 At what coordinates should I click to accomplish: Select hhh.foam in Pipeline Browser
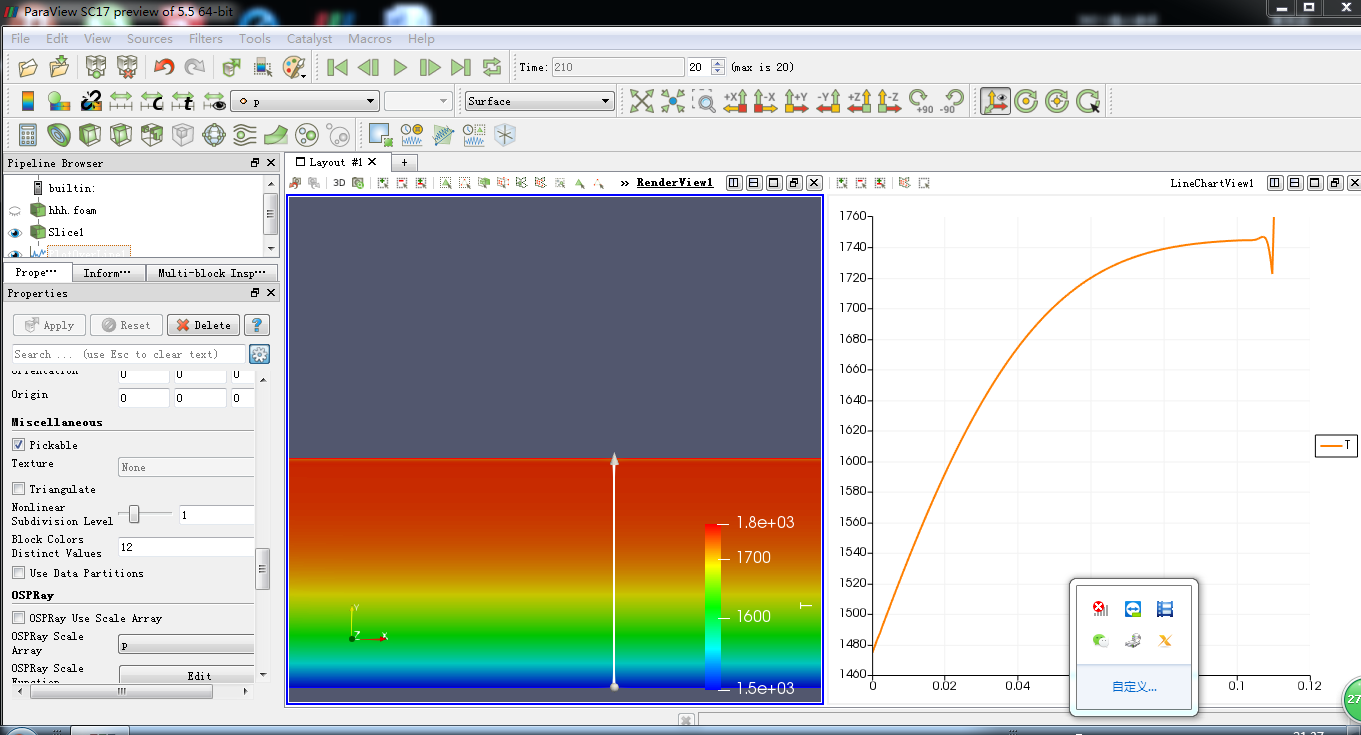(72, 211)
